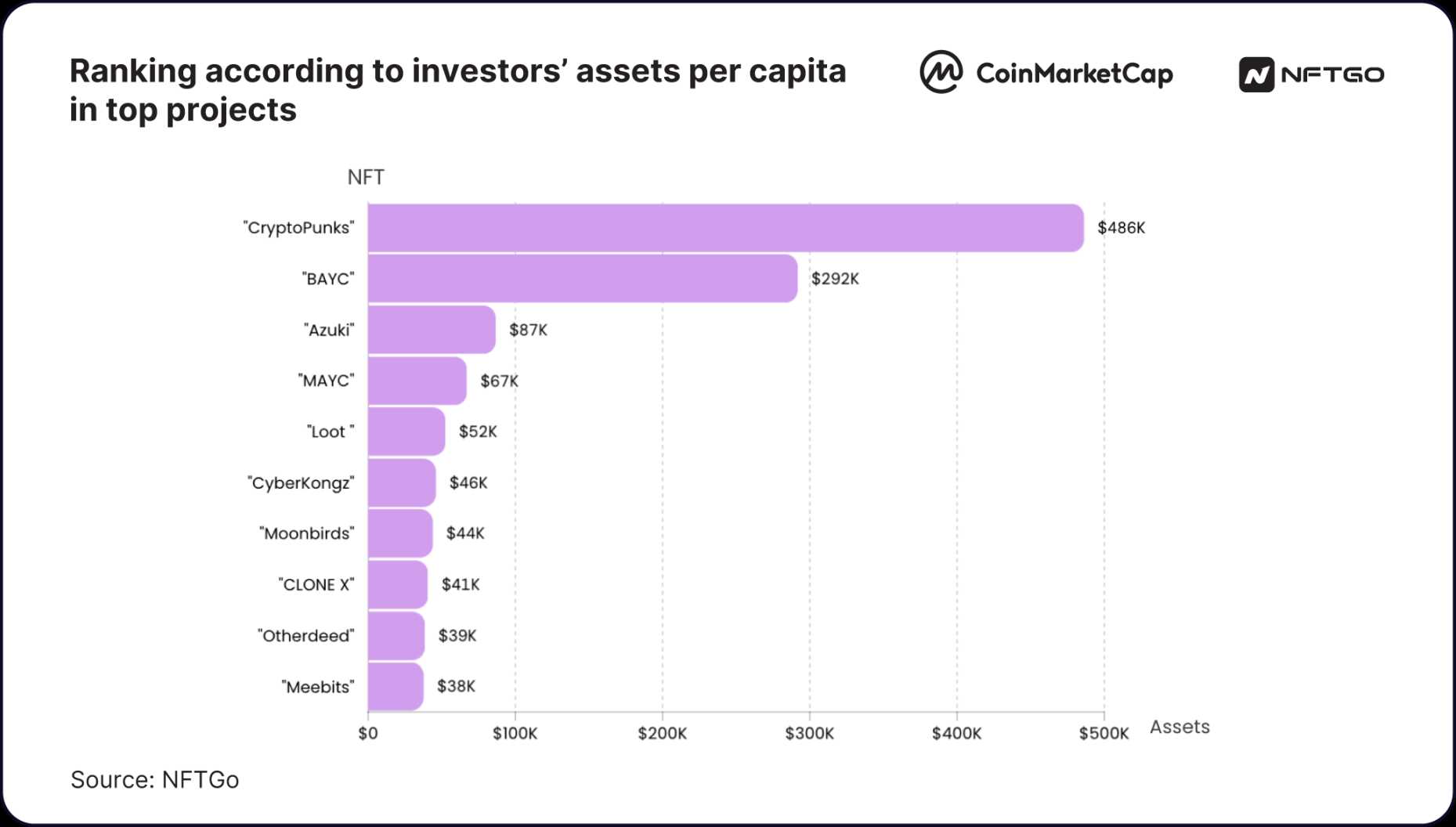Select the BAYC bar
Screen dimensions: 1456x827
(x=582, y=279)
